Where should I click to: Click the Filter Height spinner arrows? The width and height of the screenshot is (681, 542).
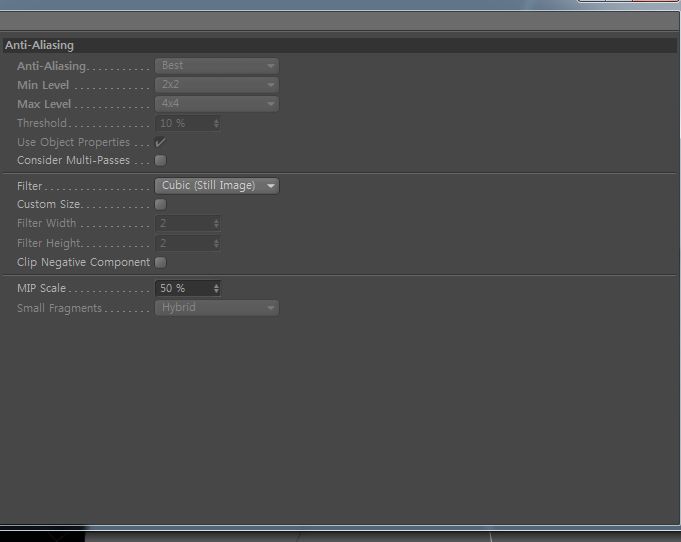(x=216, y=243)
